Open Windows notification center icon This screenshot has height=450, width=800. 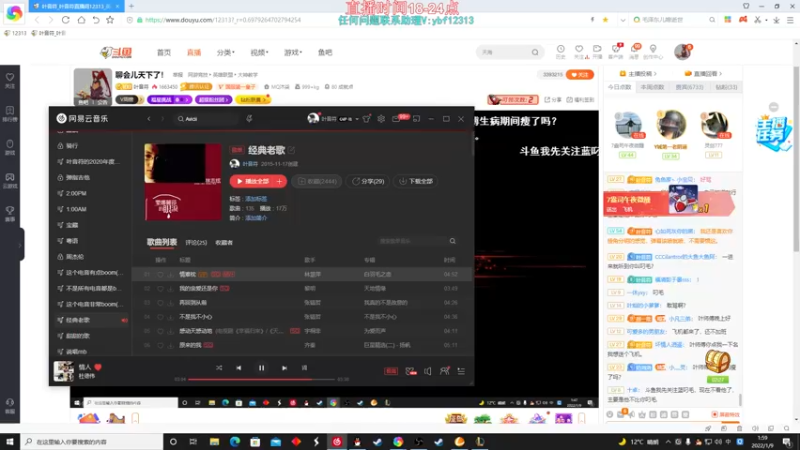tap(787, 442)
